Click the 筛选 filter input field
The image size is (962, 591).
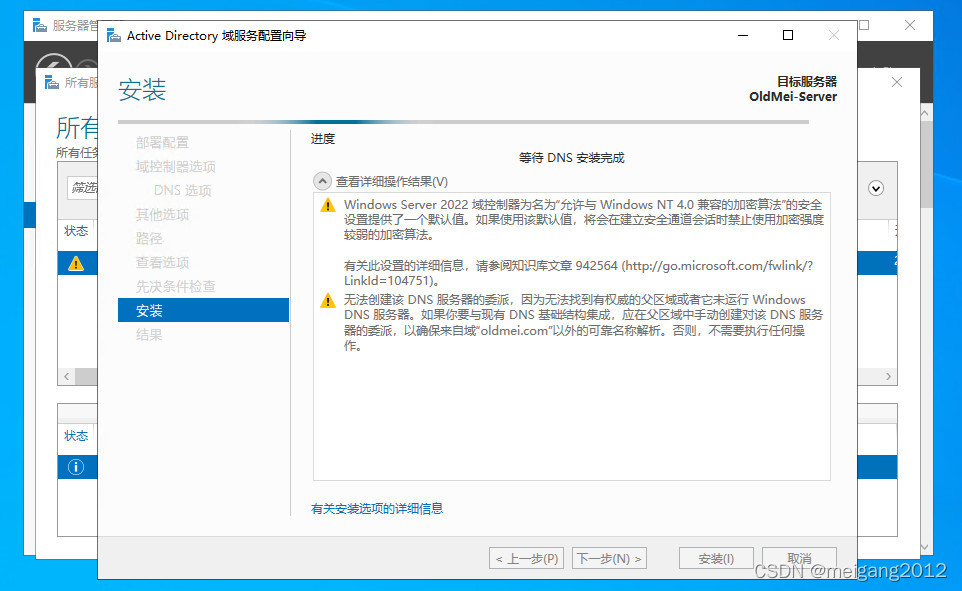tap(82, 188)
